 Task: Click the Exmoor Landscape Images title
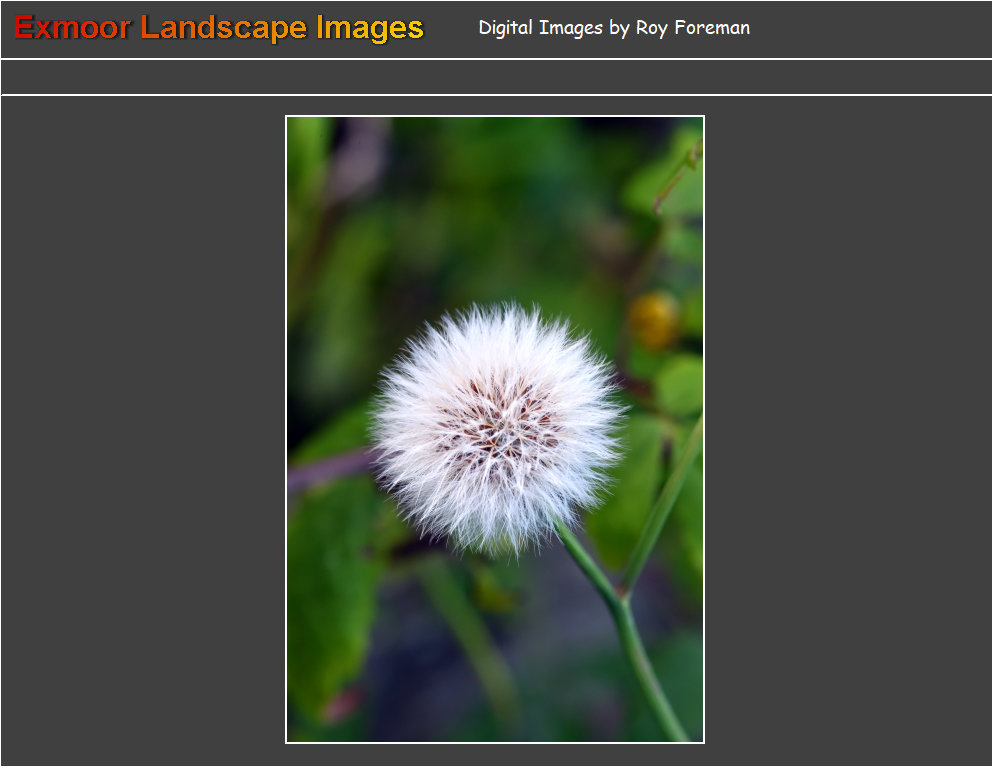click(x=219, y=28)
